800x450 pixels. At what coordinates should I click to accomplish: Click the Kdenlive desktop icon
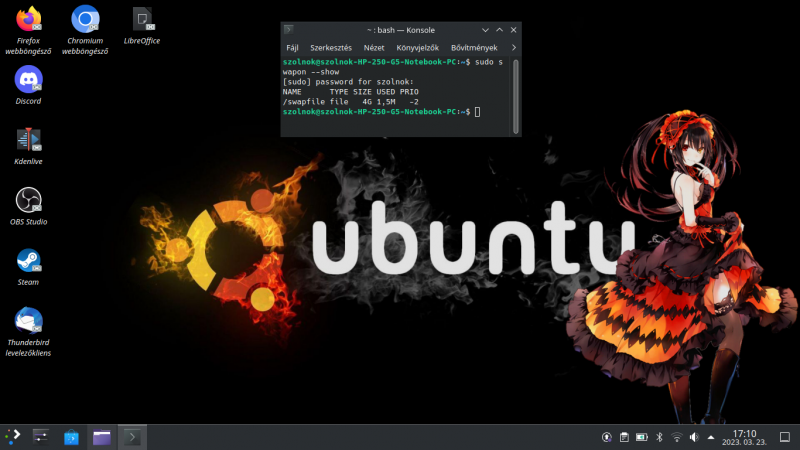pos(28,146)
